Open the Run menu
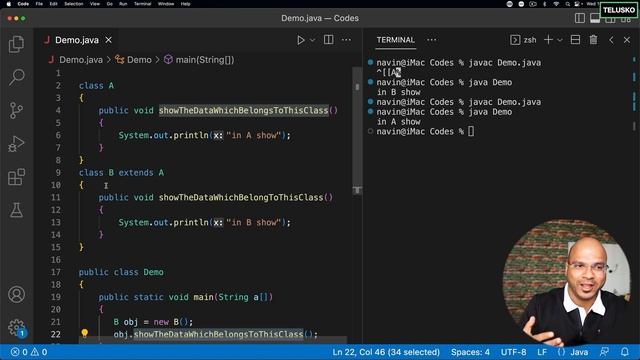Viewport: 640px width, 360px height. pyautogui.click(x=123, y=4)
